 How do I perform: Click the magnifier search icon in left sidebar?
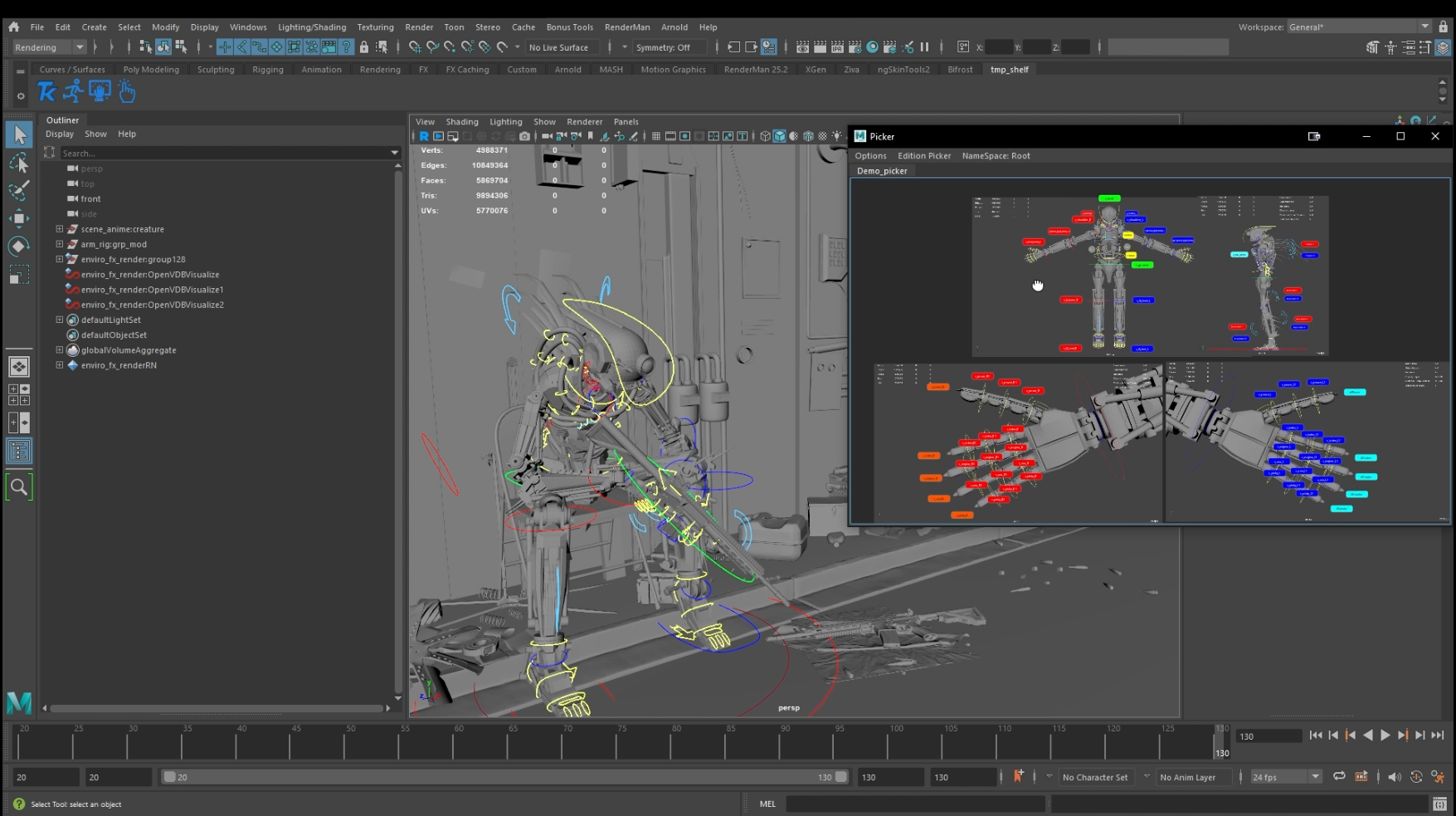pyautogui.click(x=18, y=487)
